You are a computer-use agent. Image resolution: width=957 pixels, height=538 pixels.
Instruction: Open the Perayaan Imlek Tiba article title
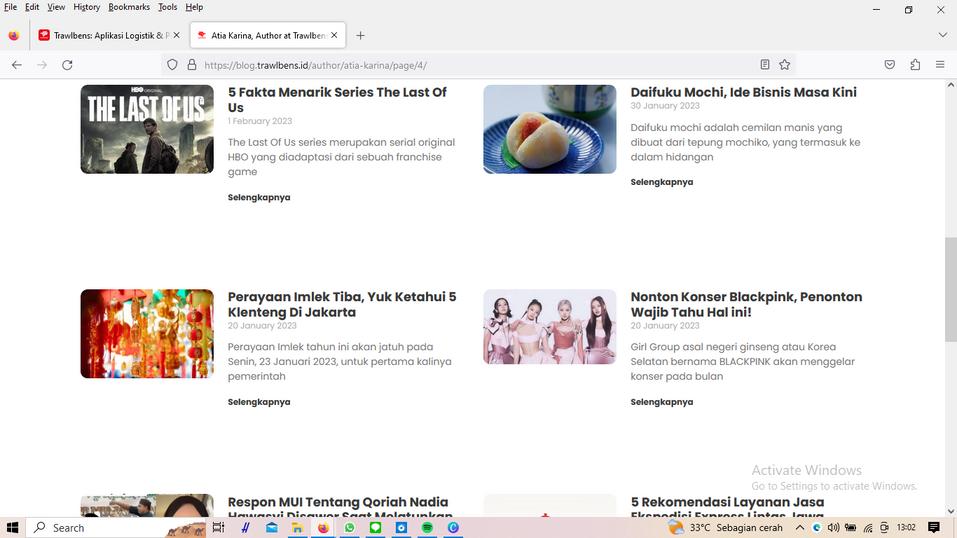342,304
